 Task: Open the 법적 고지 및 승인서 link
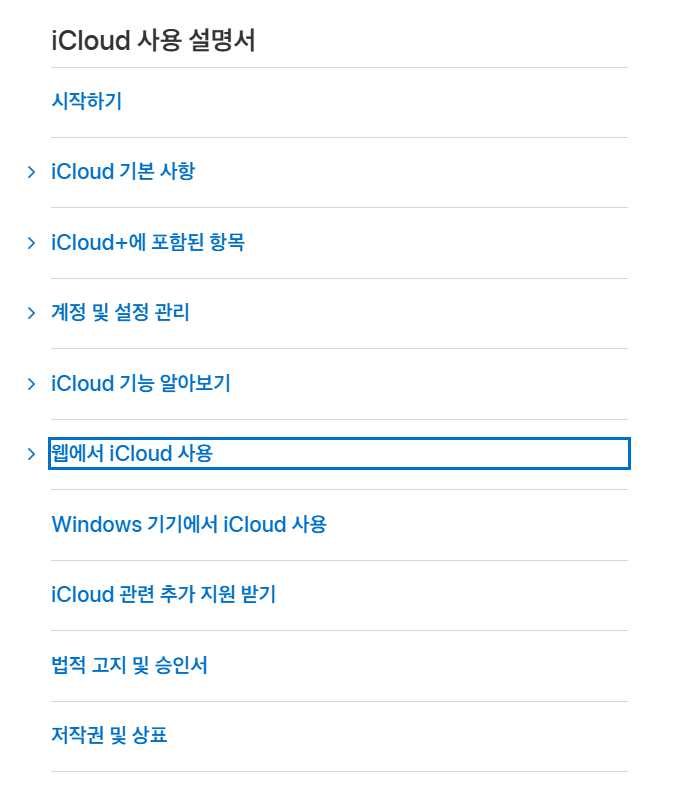[x=129, y=665]
